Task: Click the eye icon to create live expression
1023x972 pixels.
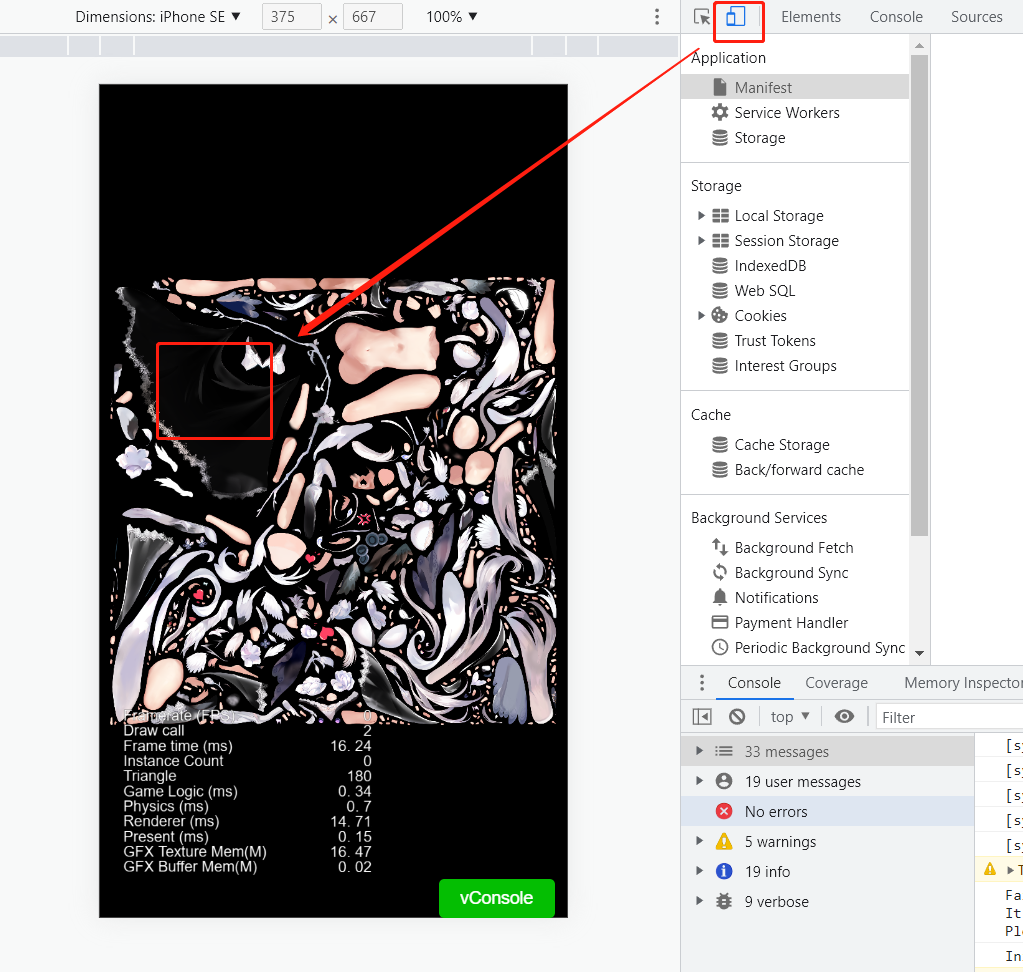Action: pos(844,716)
